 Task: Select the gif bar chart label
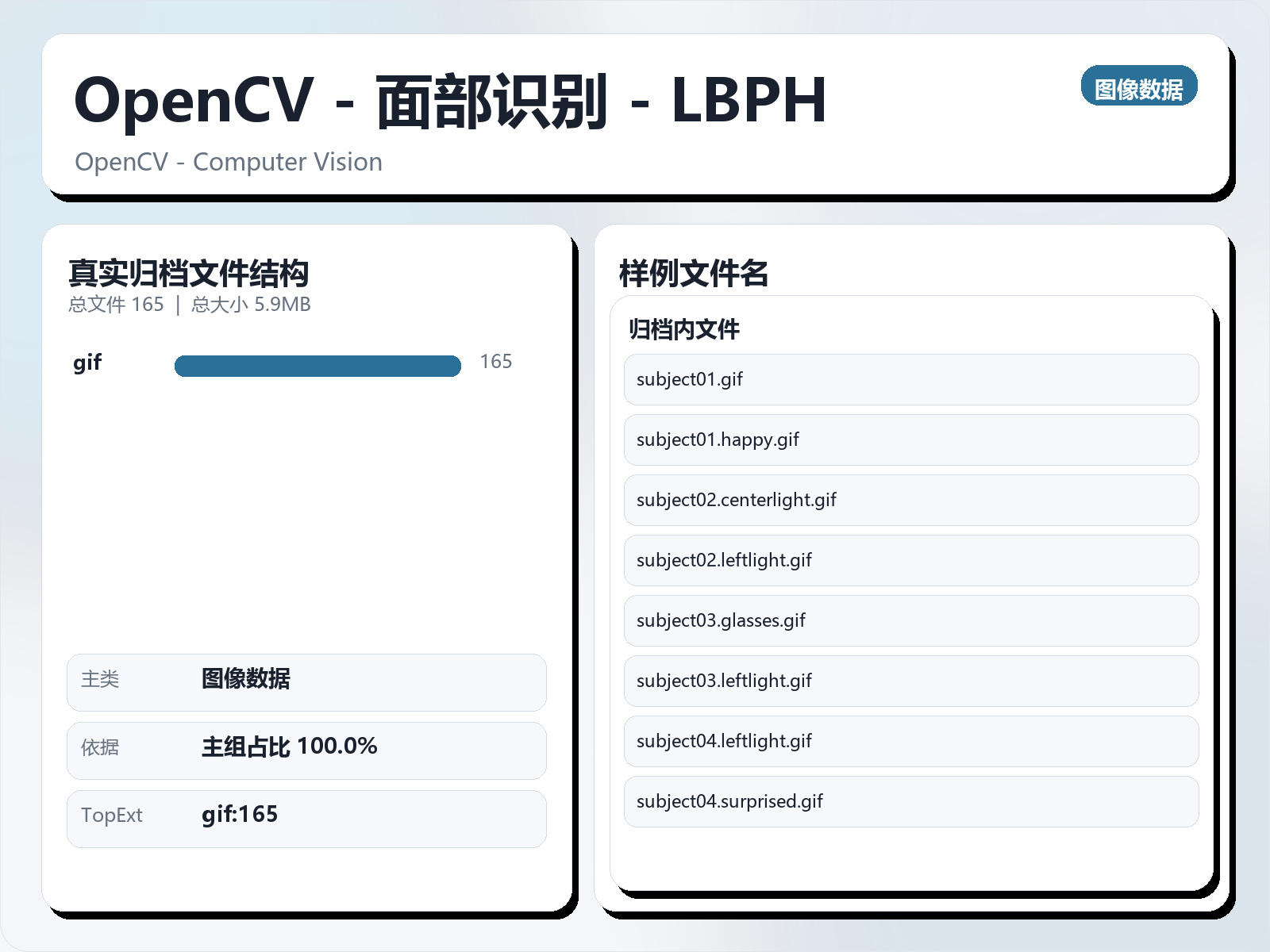click(87, 363)
